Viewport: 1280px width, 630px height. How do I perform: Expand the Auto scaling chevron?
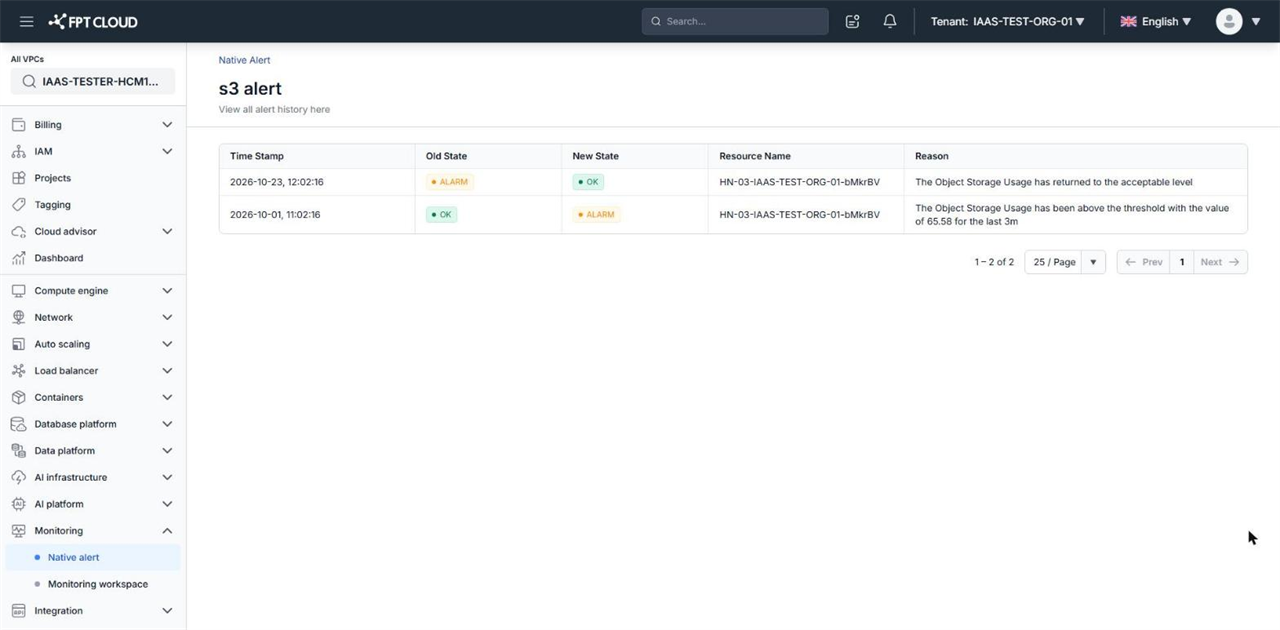click(x=167, y=344)
